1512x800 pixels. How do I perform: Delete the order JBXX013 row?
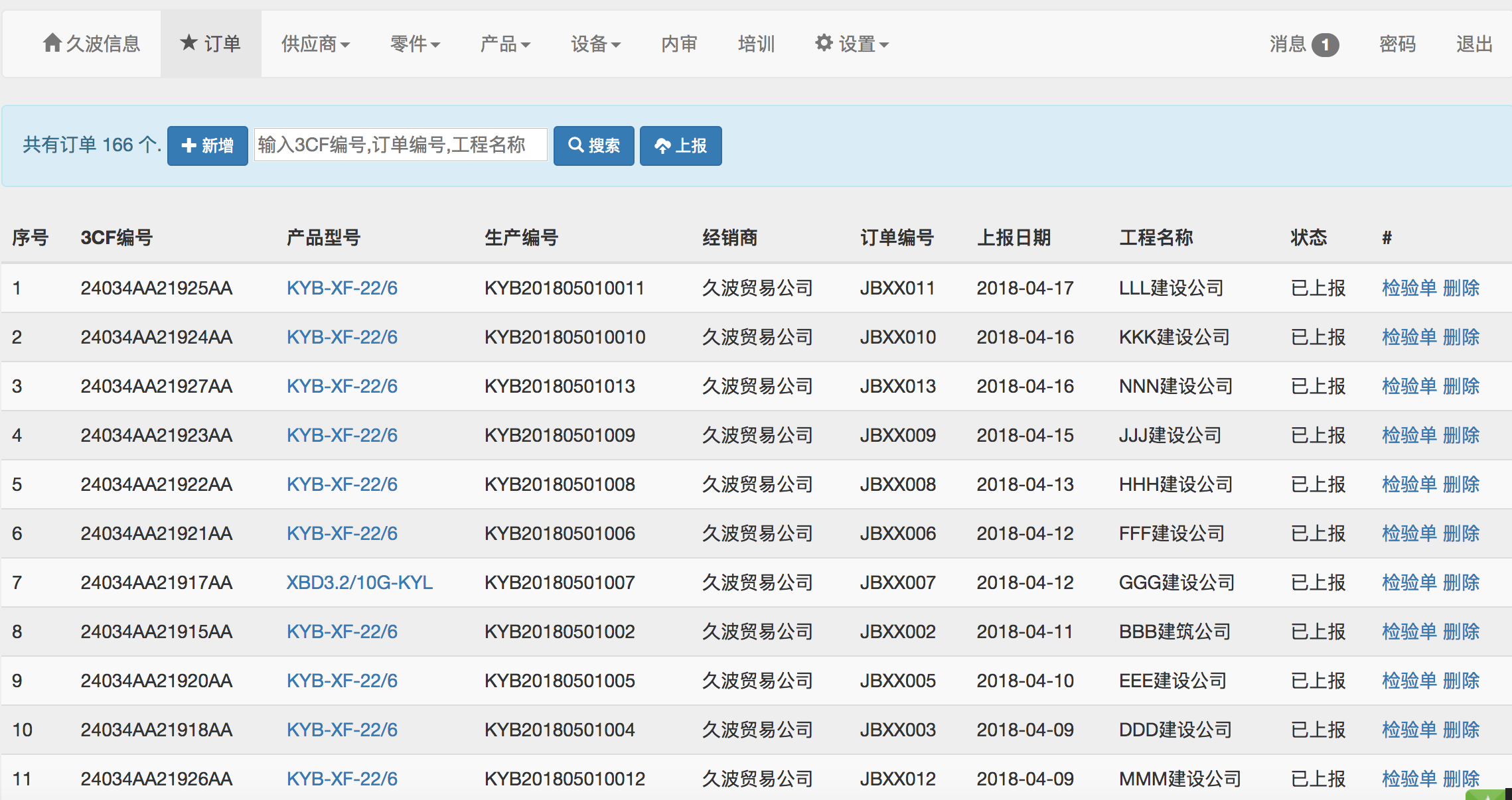point(1462,386)
